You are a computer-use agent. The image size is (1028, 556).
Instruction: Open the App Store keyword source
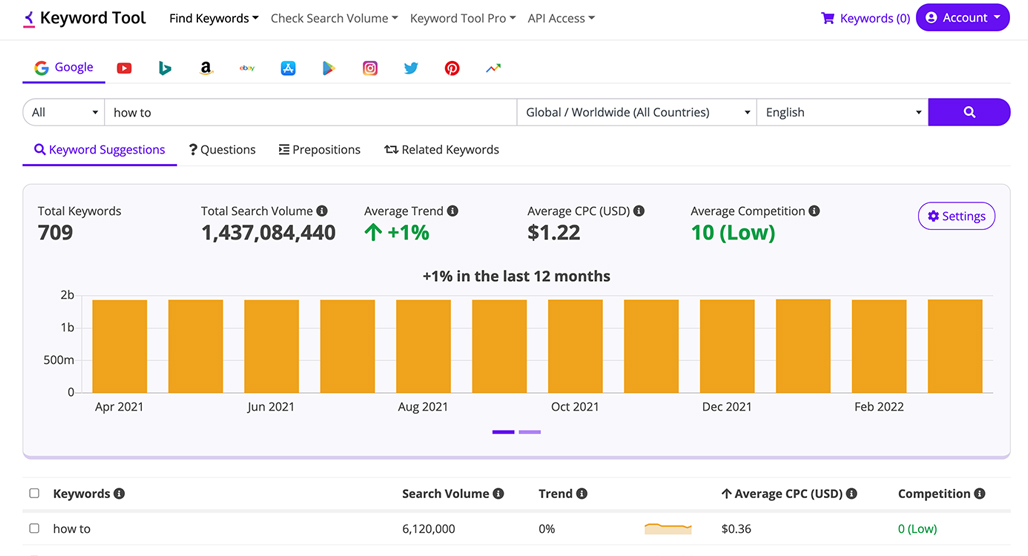[288, 68]
